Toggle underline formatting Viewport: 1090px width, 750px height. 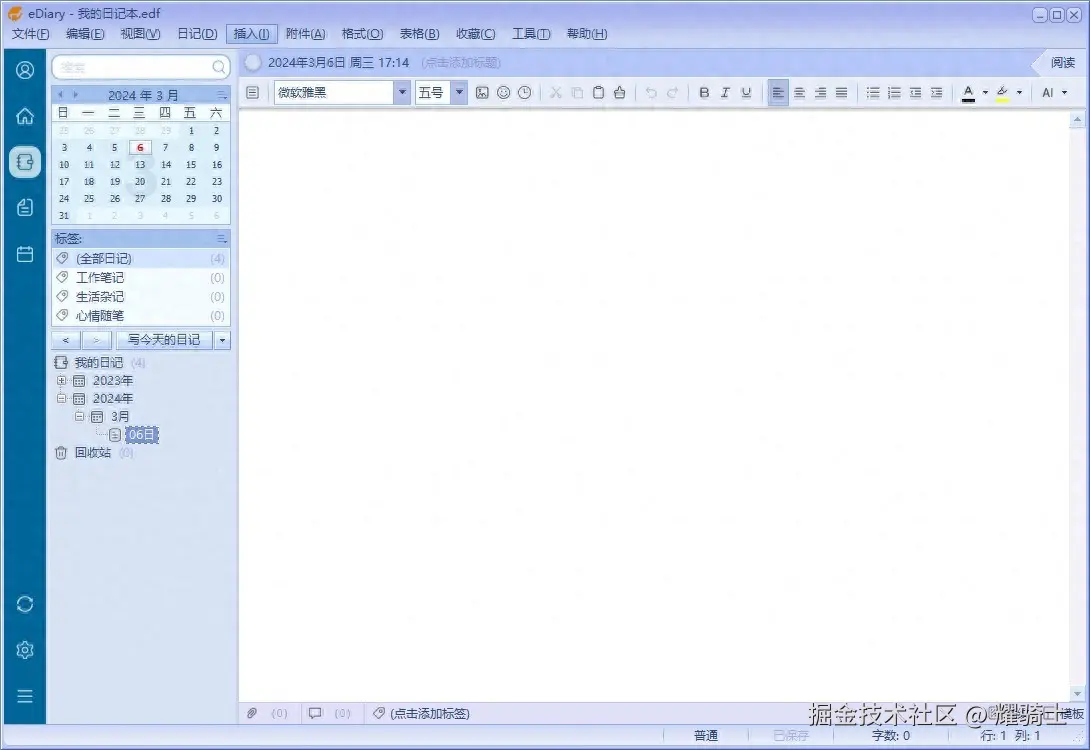pyautogui.click(x=746, y=92)
